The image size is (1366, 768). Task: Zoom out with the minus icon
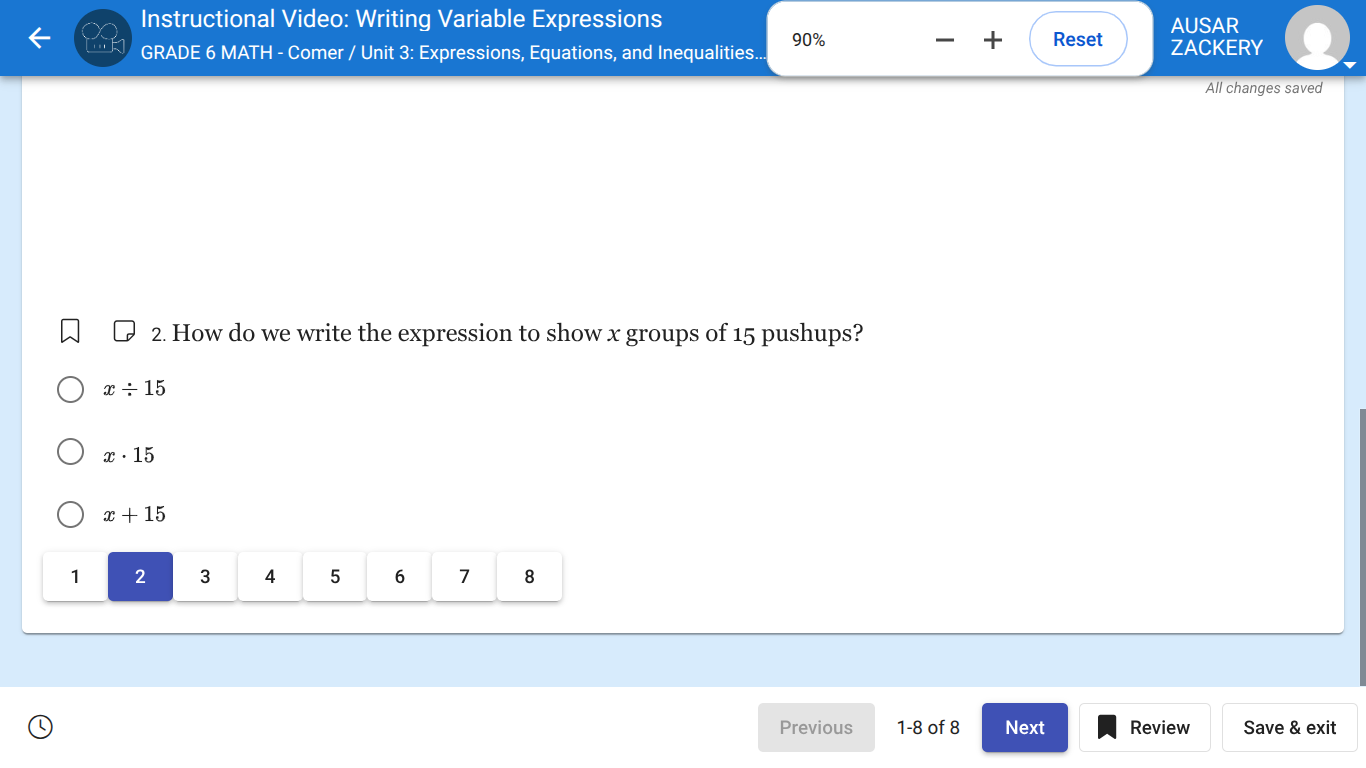pyautogui.click(x=943, y=39)
